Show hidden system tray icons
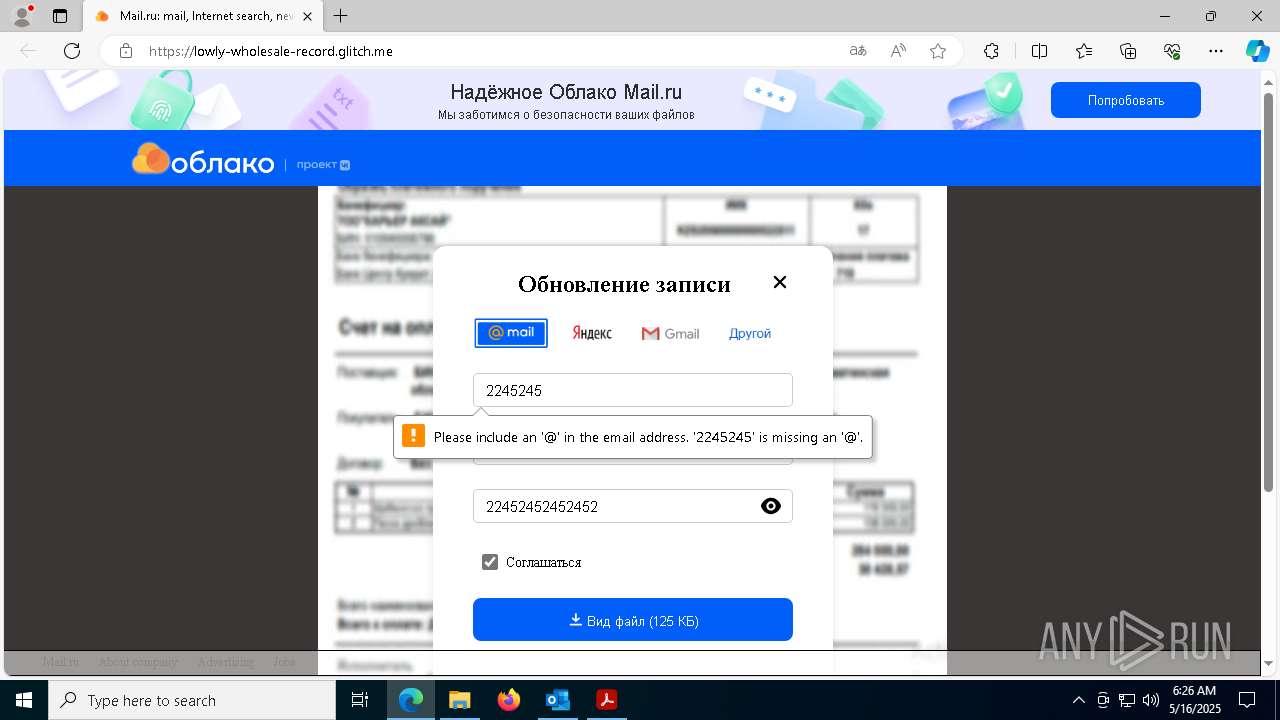This screenshot has height=720, width=1280. [x=1078, y=700]
